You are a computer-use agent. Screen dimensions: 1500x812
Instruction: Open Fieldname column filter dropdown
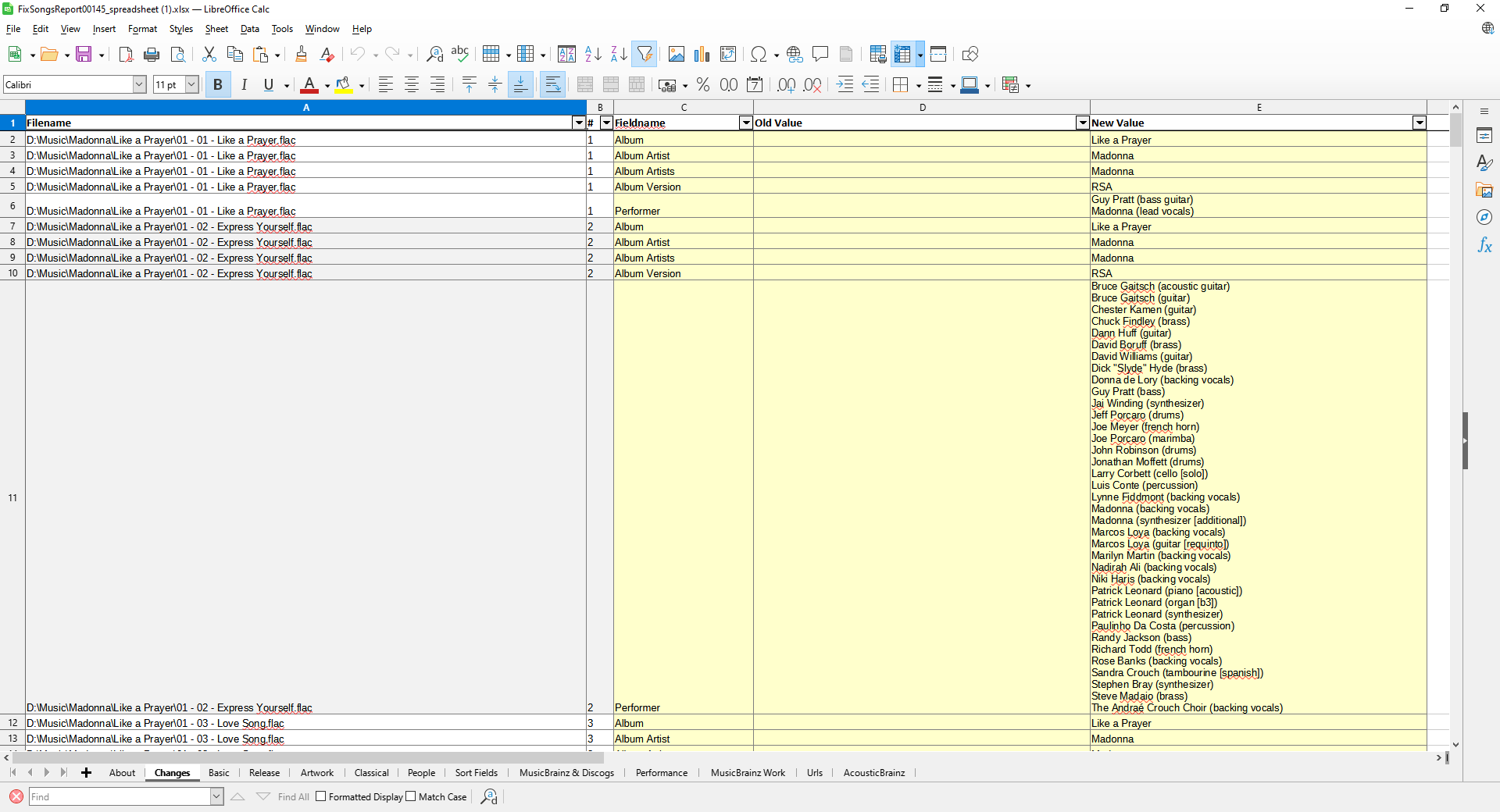(x=746, y=123)
